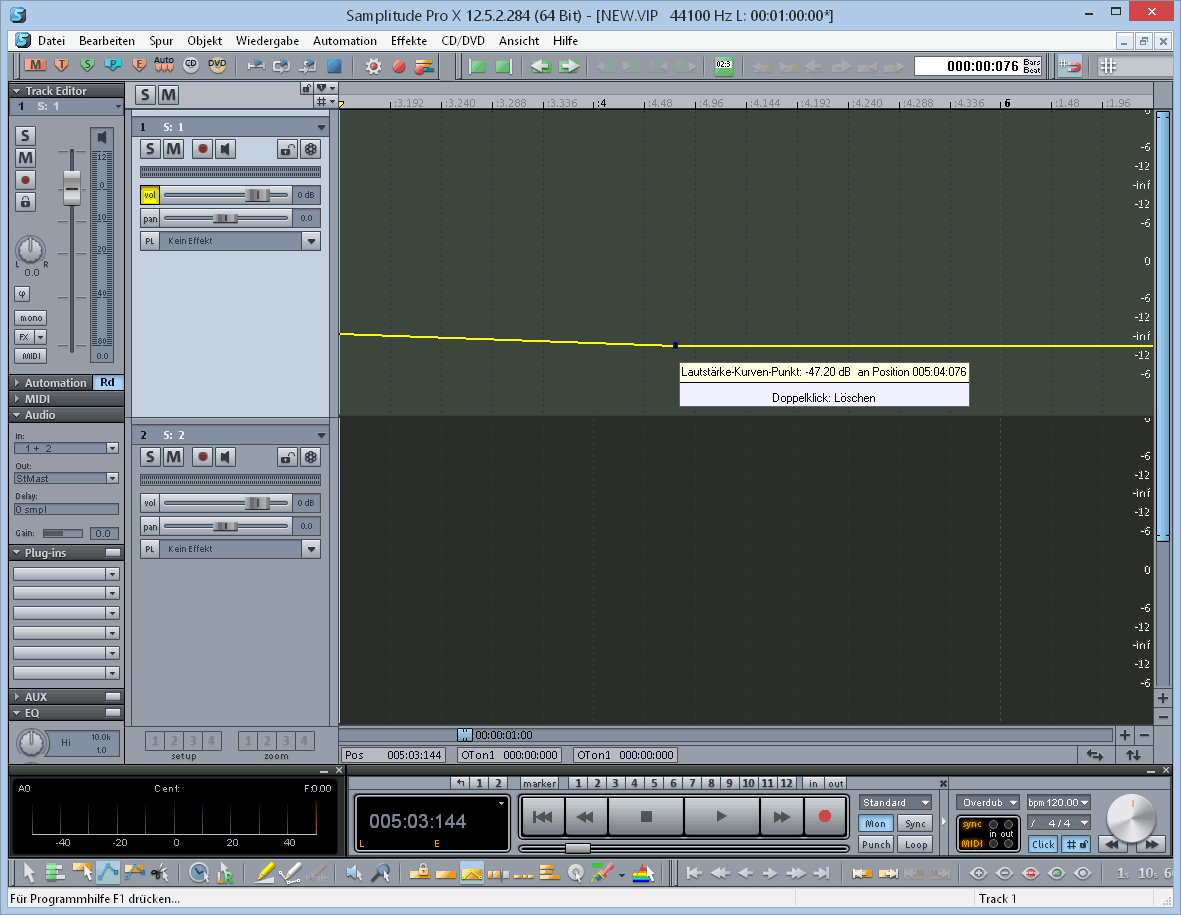Click the volume curve point on track 1
Image resolution: width=1181 pixels, height=915 pixels.
click(x=675, y=346)
